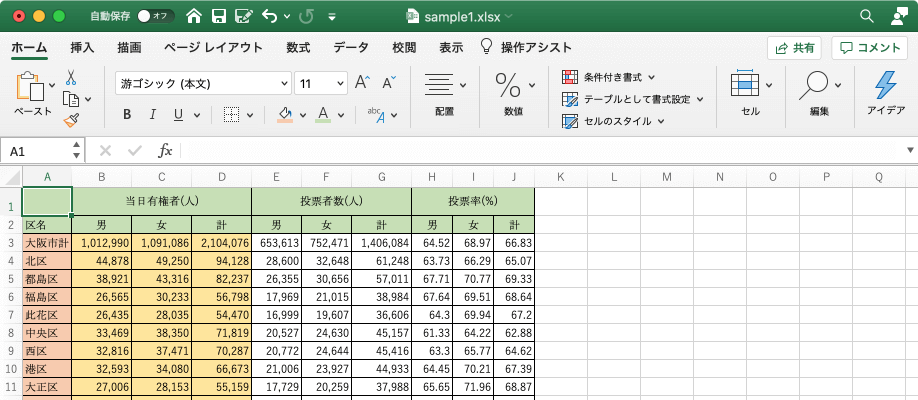Select the cell containing 71.96
This screenshot has width=918, height=400.
coord(473,388)
